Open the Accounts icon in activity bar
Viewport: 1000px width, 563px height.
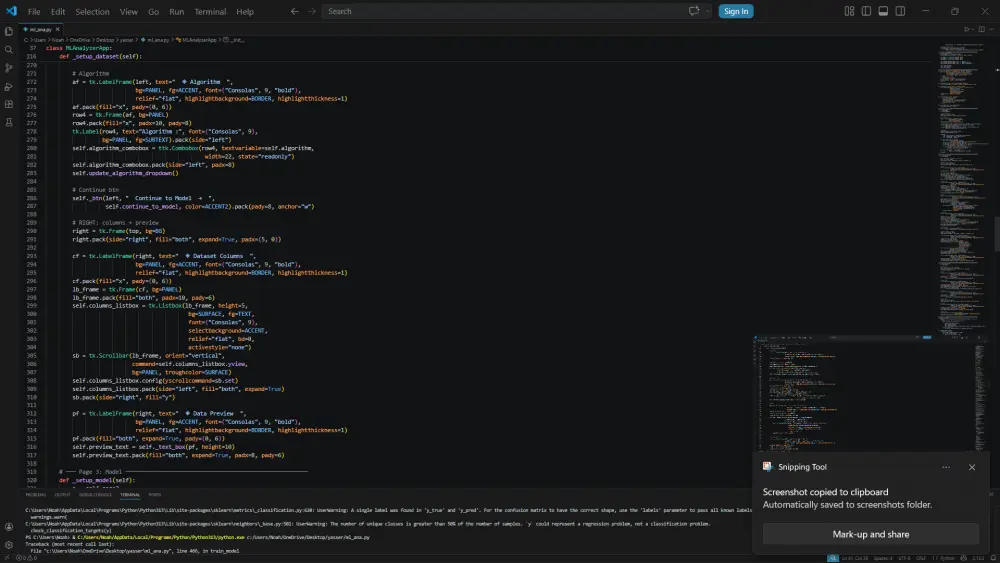tap(9, 527)
